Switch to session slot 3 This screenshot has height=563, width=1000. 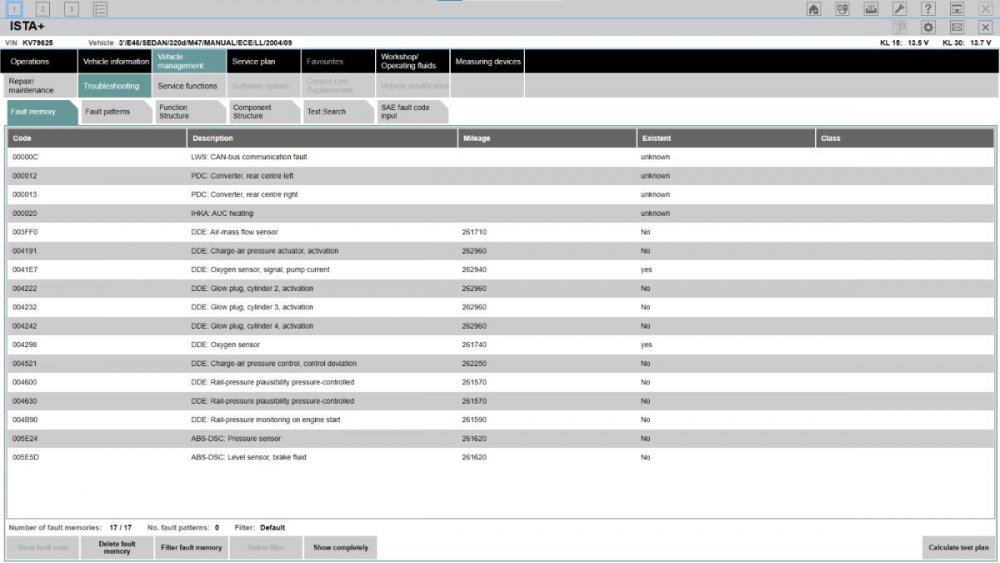pos(71,9)
